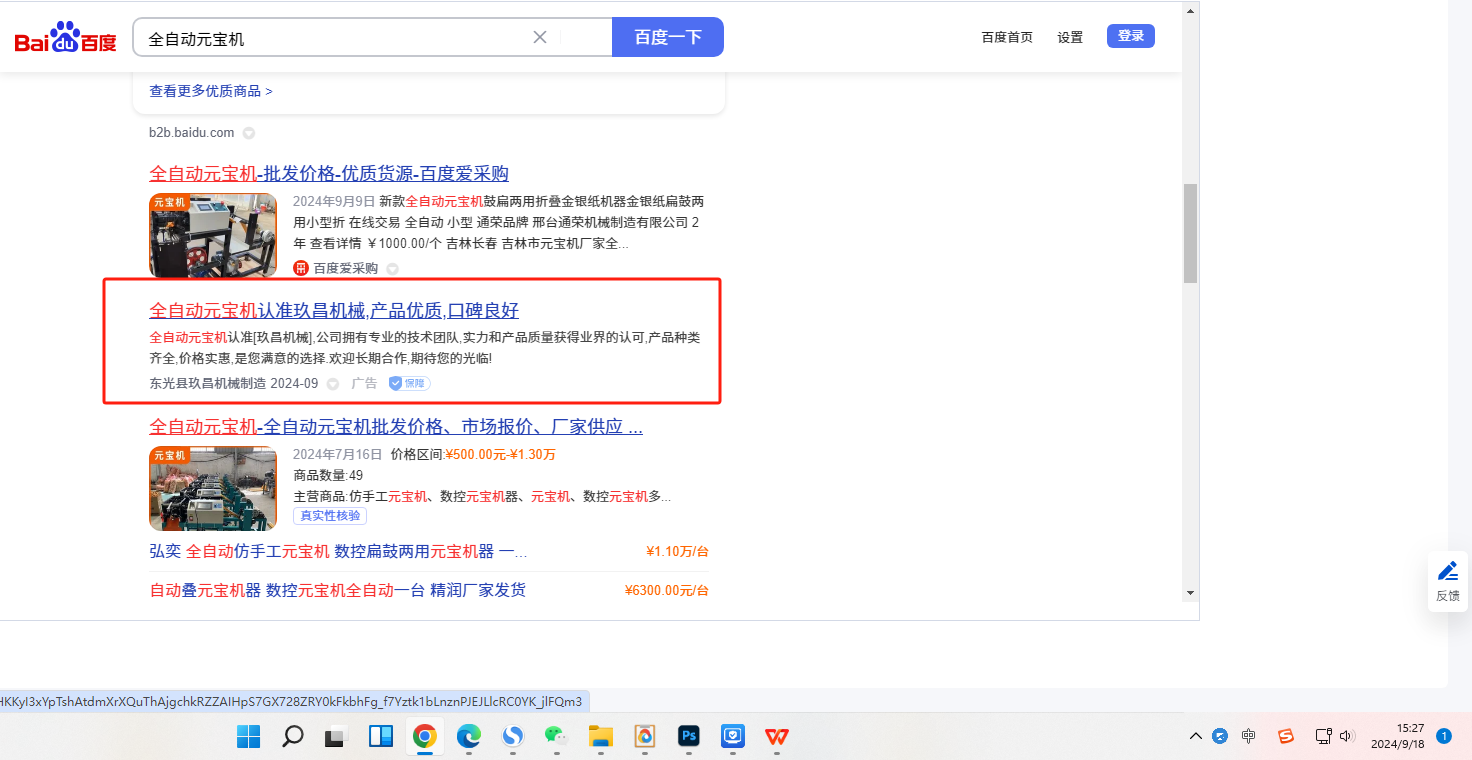Open File Explorer from the taskbar
Image resolution: width=1472 pixels, height=760 pixels.
[x=600, y=737]
